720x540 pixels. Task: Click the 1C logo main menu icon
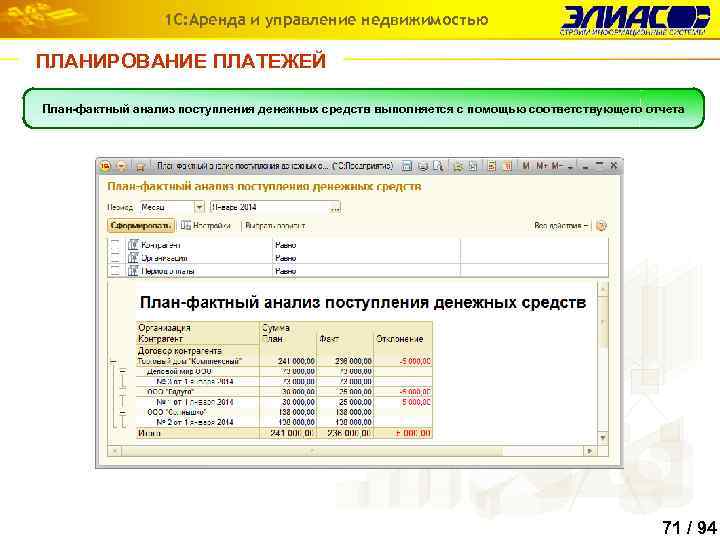(x=106, y=166)
